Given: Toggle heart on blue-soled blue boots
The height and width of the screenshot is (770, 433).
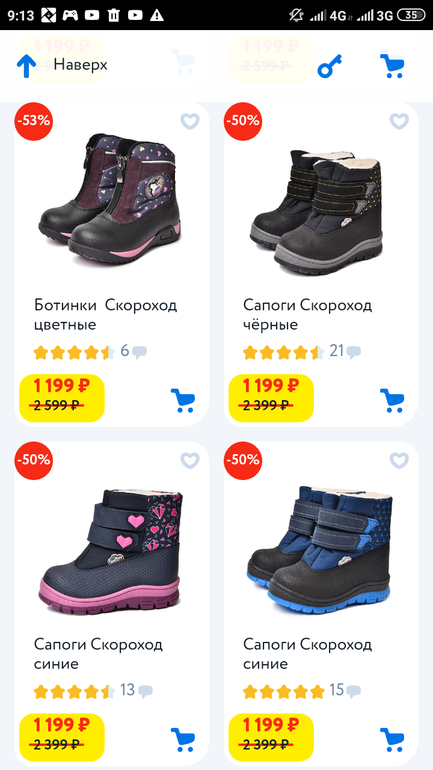Looking at the screenshot, I should click(399, 460).
